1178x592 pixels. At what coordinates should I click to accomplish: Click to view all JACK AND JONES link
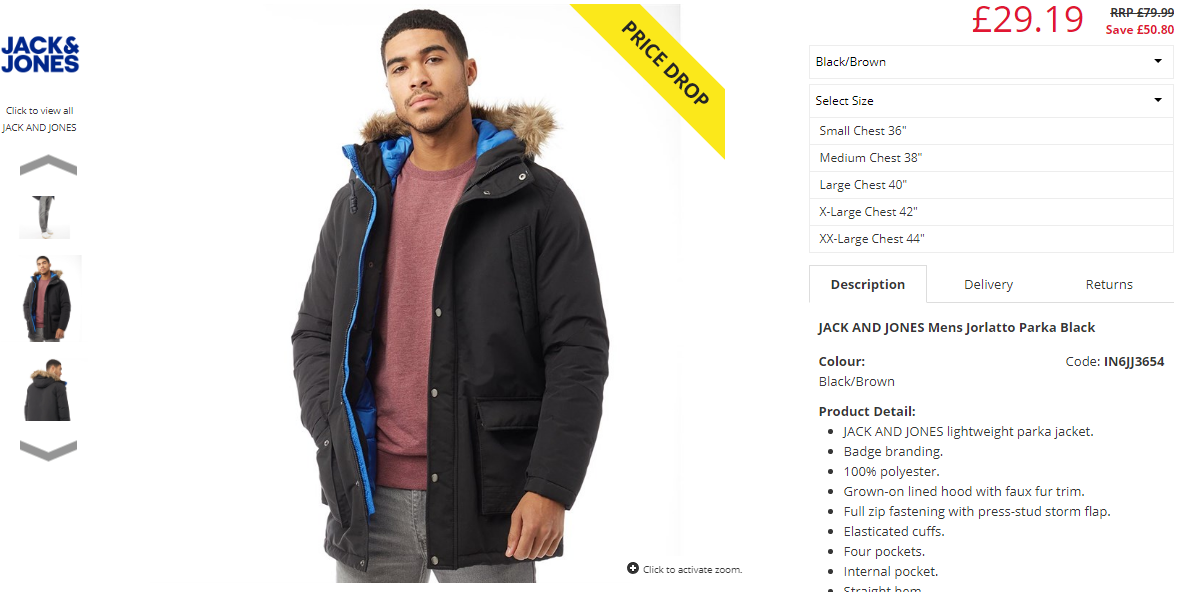click(39, 119)
